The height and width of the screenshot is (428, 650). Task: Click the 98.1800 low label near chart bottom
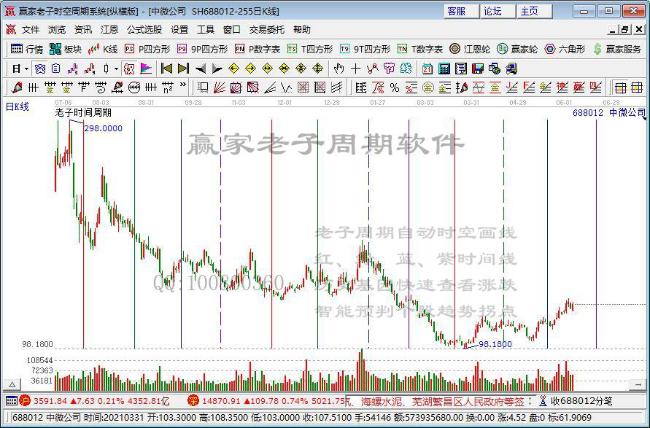click(495, 344)
